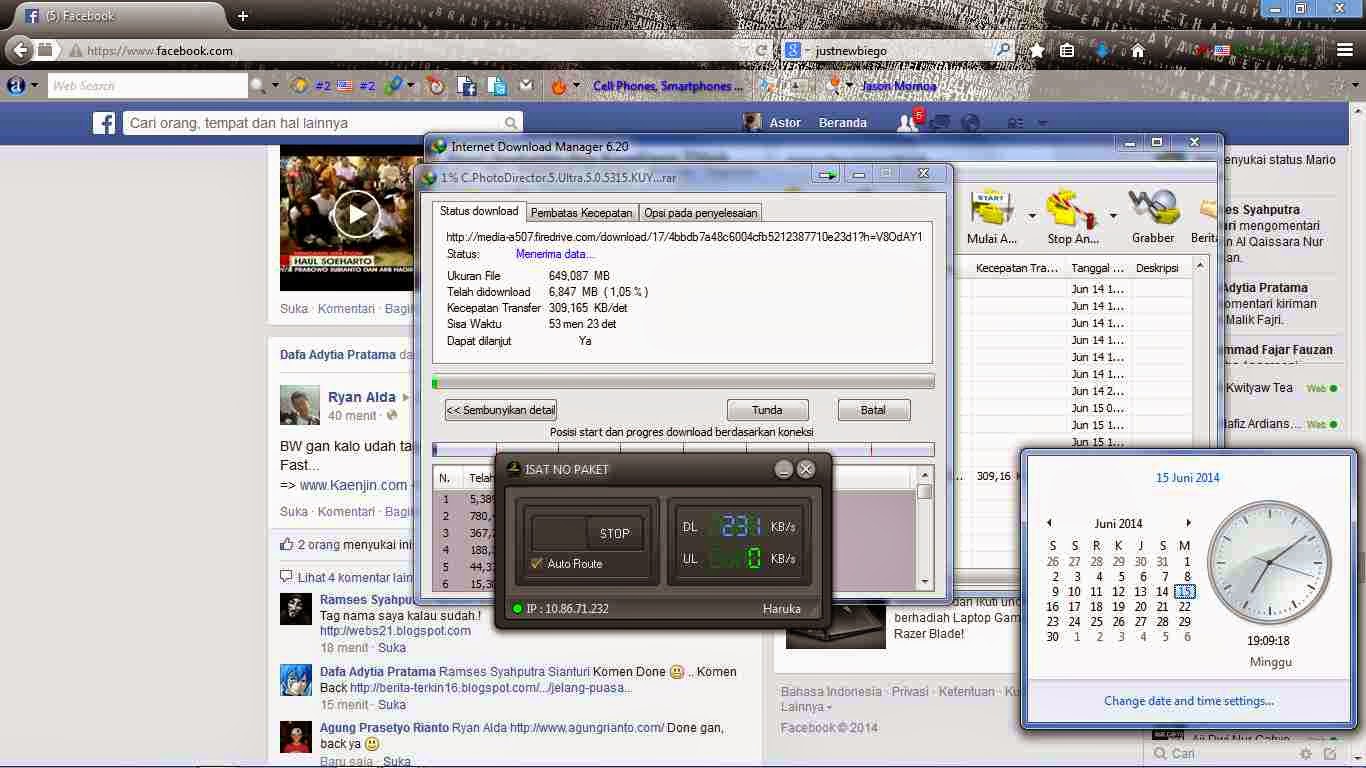
Task: Go to Firefox home page icon
Action: [x=1138, y=50]
